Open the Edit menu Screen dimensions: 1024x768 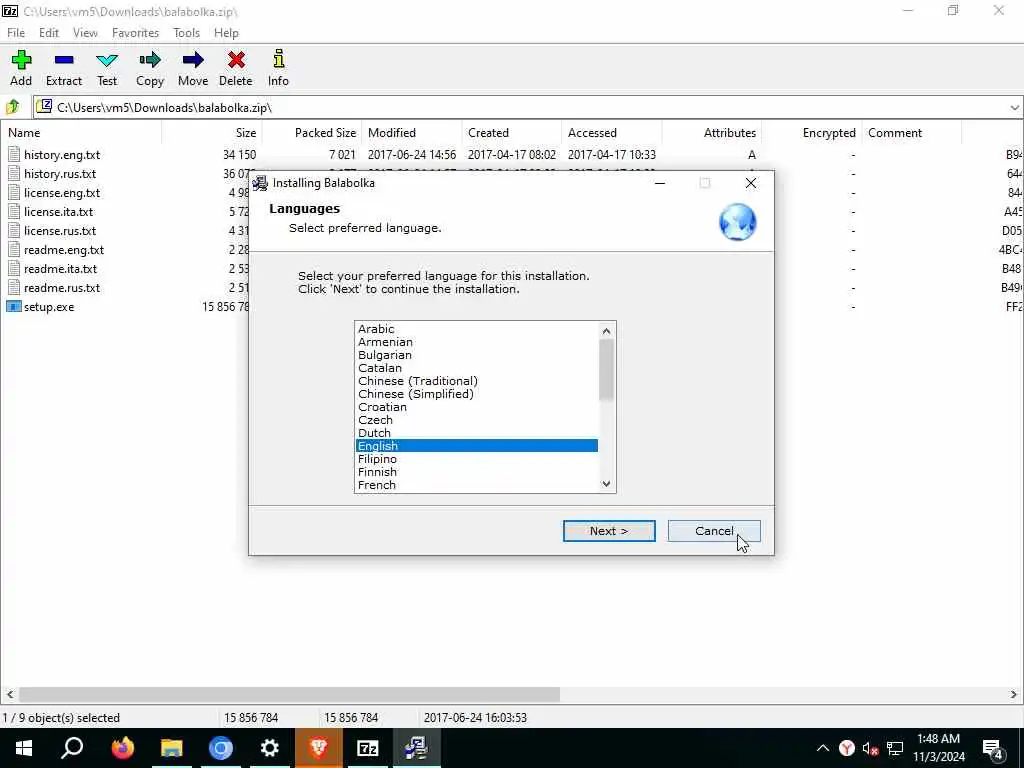point(49,33)
